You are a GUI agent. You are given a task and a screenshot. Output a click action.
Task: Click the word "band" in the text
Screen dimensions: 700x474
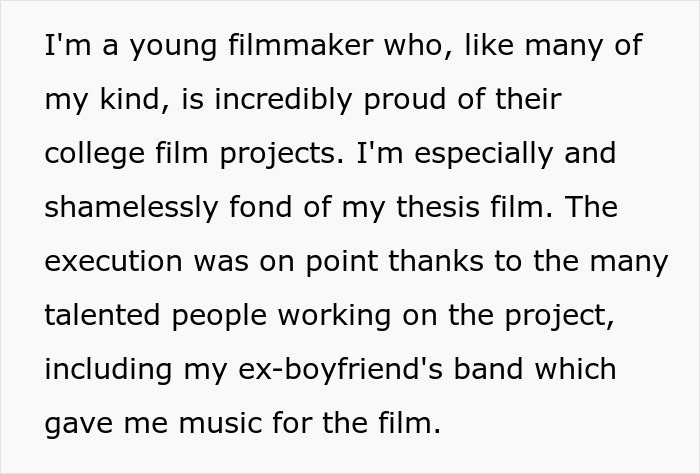click(x=491, y=370)
